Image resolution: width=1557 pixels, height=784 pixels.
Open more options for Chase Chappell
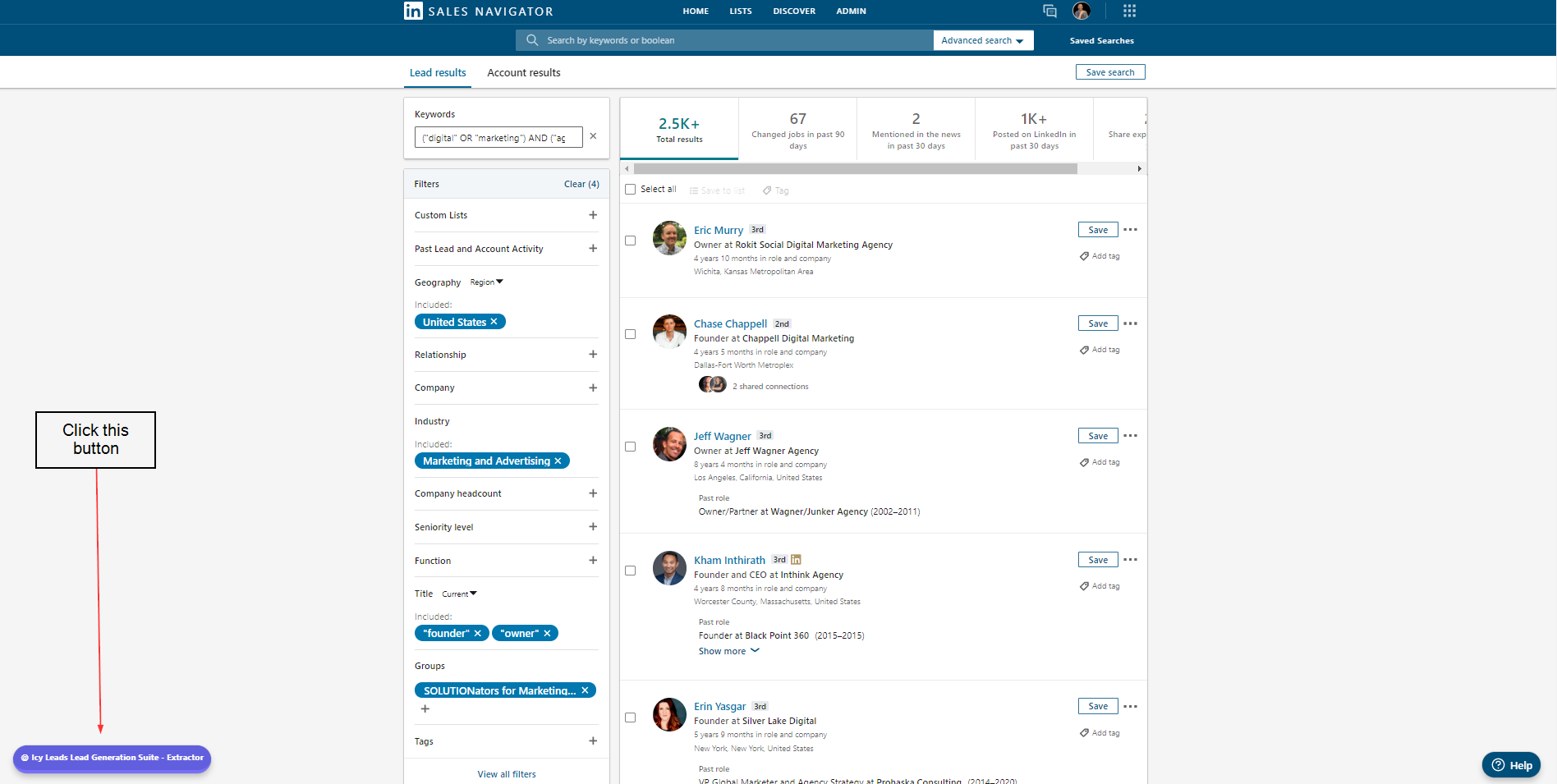(1130, 323)
